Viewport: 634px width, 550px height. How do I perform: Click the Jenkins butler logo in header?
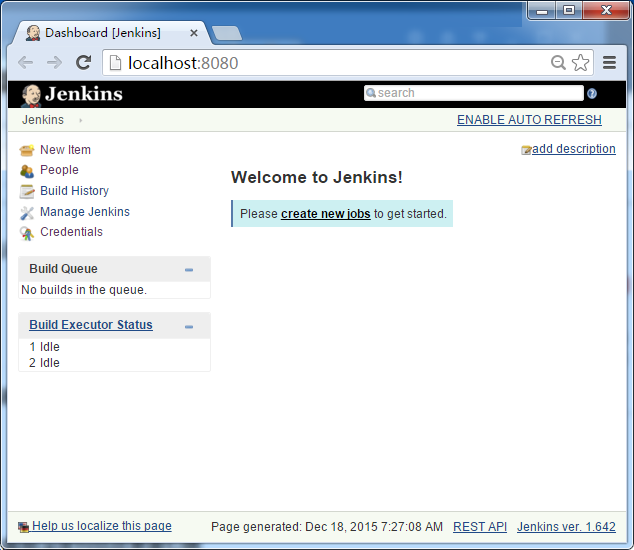(31, 95)
